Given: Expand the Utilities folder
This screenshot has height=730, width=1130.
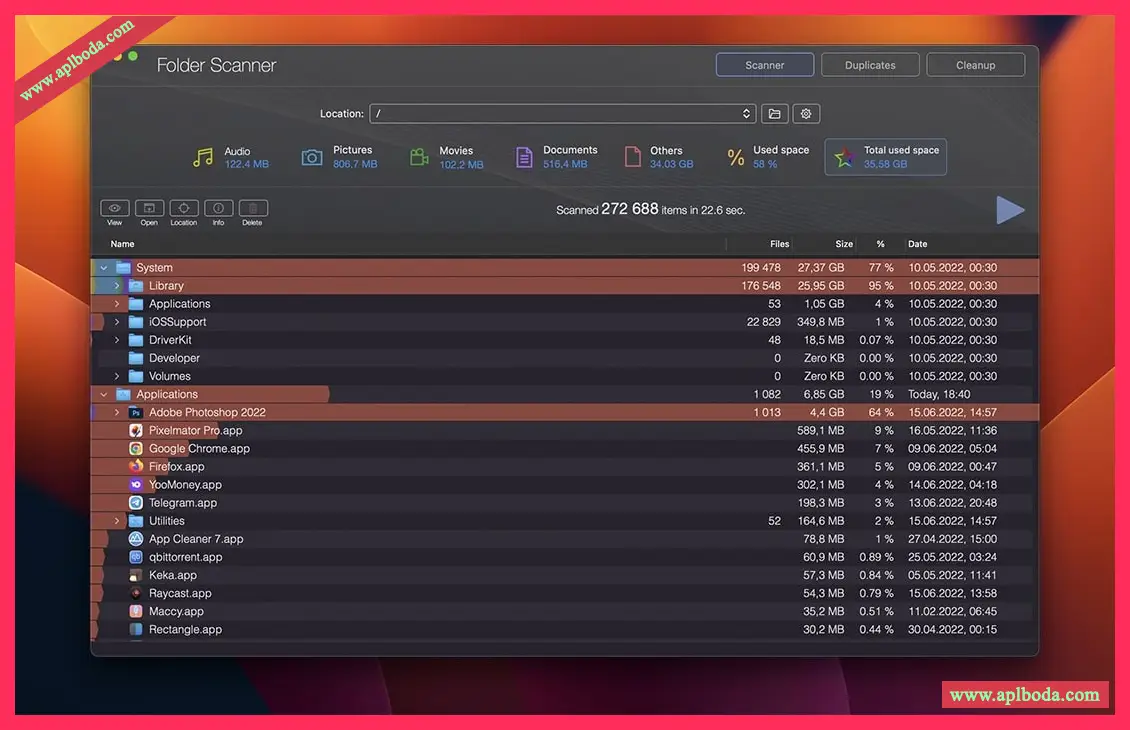Looking at the screenshot, I should point(117,521).
